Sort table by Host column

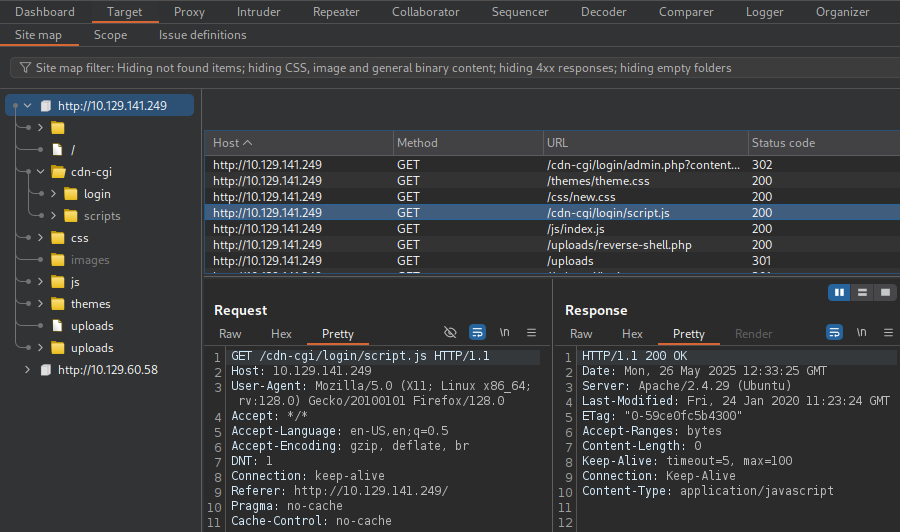coord(298,143)
